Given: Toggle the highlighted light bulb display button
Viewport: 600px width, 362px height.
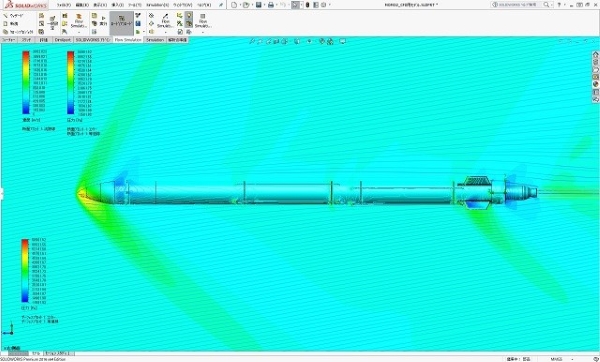Looking at the screenshot, I should coord(189,15).
